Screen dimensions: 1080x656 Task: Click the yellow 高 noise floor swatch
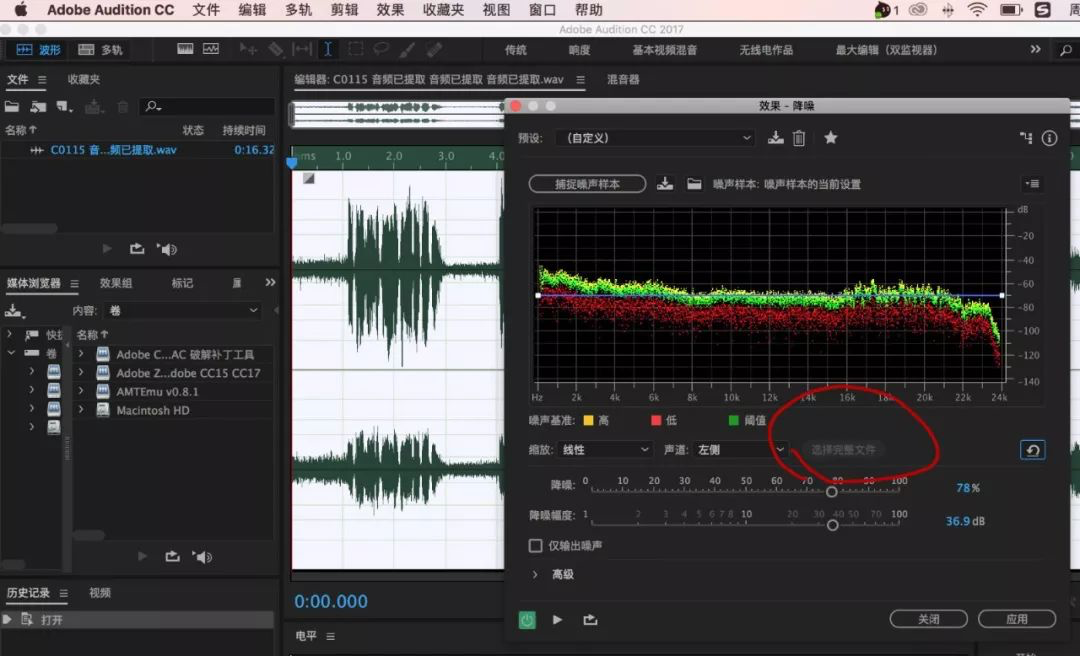click(588, 420)
